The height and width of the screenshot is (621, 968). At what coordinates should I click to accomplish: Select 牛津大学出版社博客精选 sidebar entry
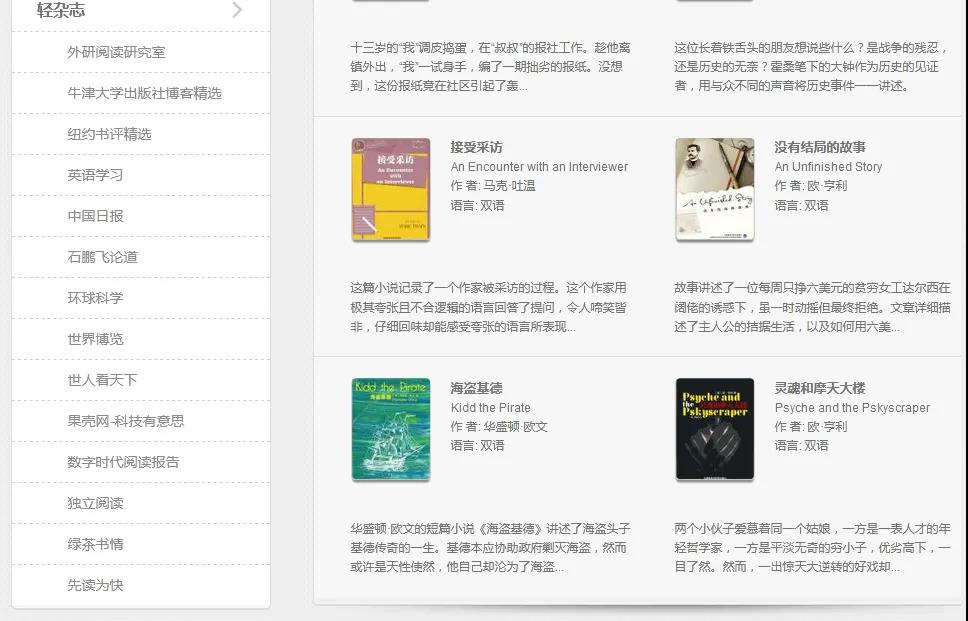click(x=144, y=93)
